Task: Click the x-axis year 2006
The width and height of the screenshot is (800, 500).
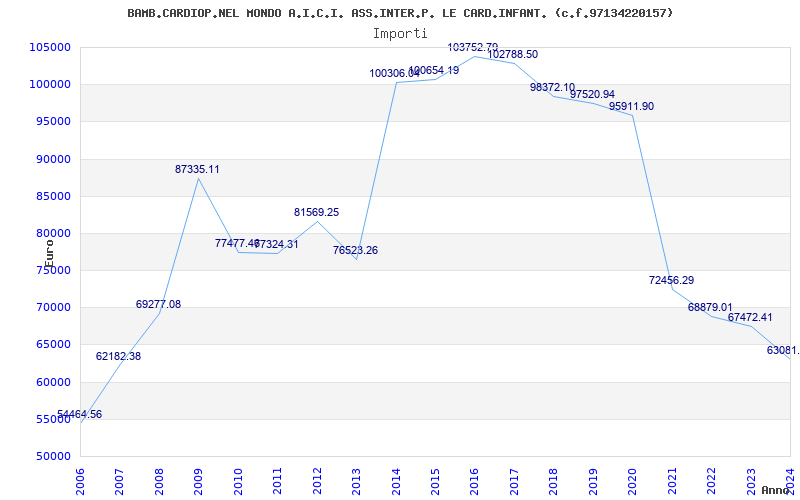Action: click(80, 481)
